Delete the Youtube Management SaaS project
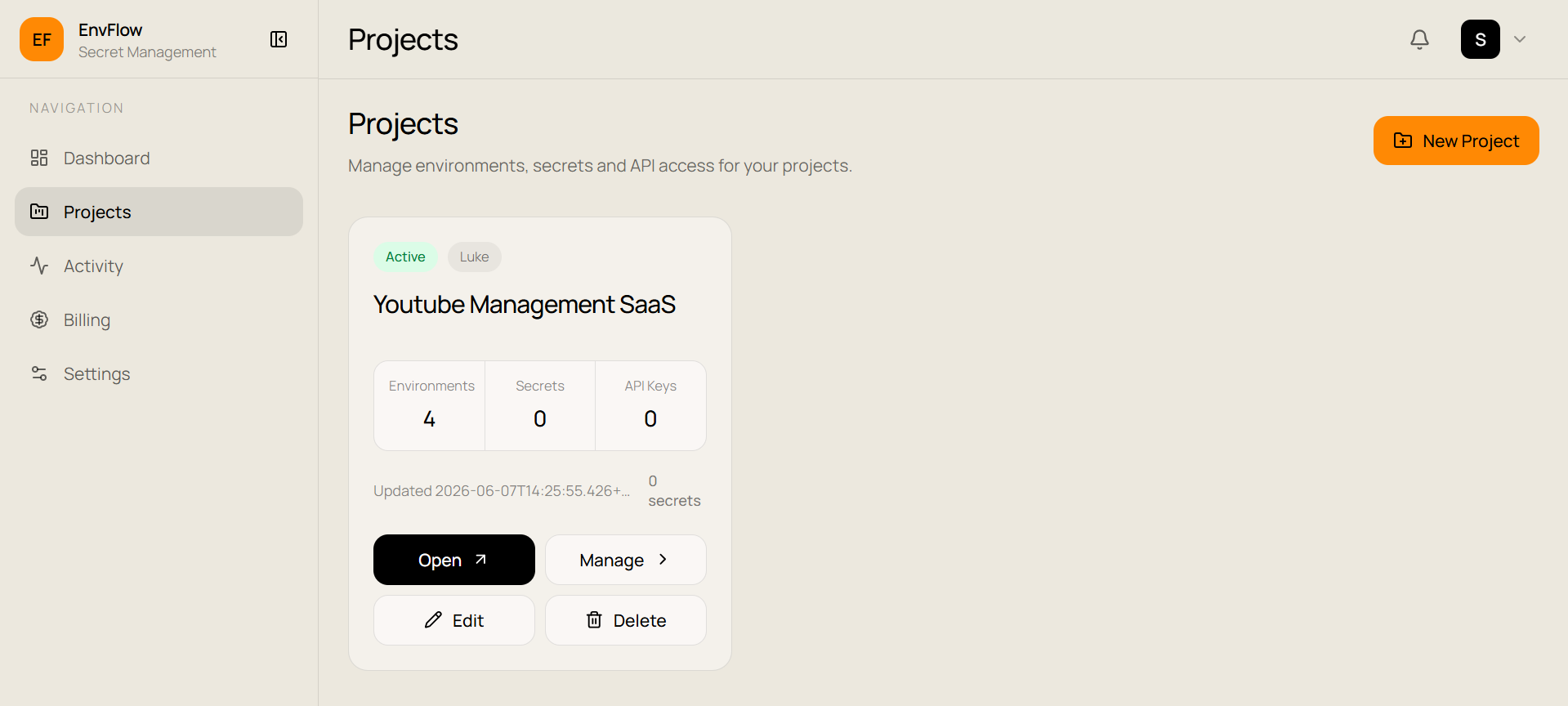 (626, 620)
